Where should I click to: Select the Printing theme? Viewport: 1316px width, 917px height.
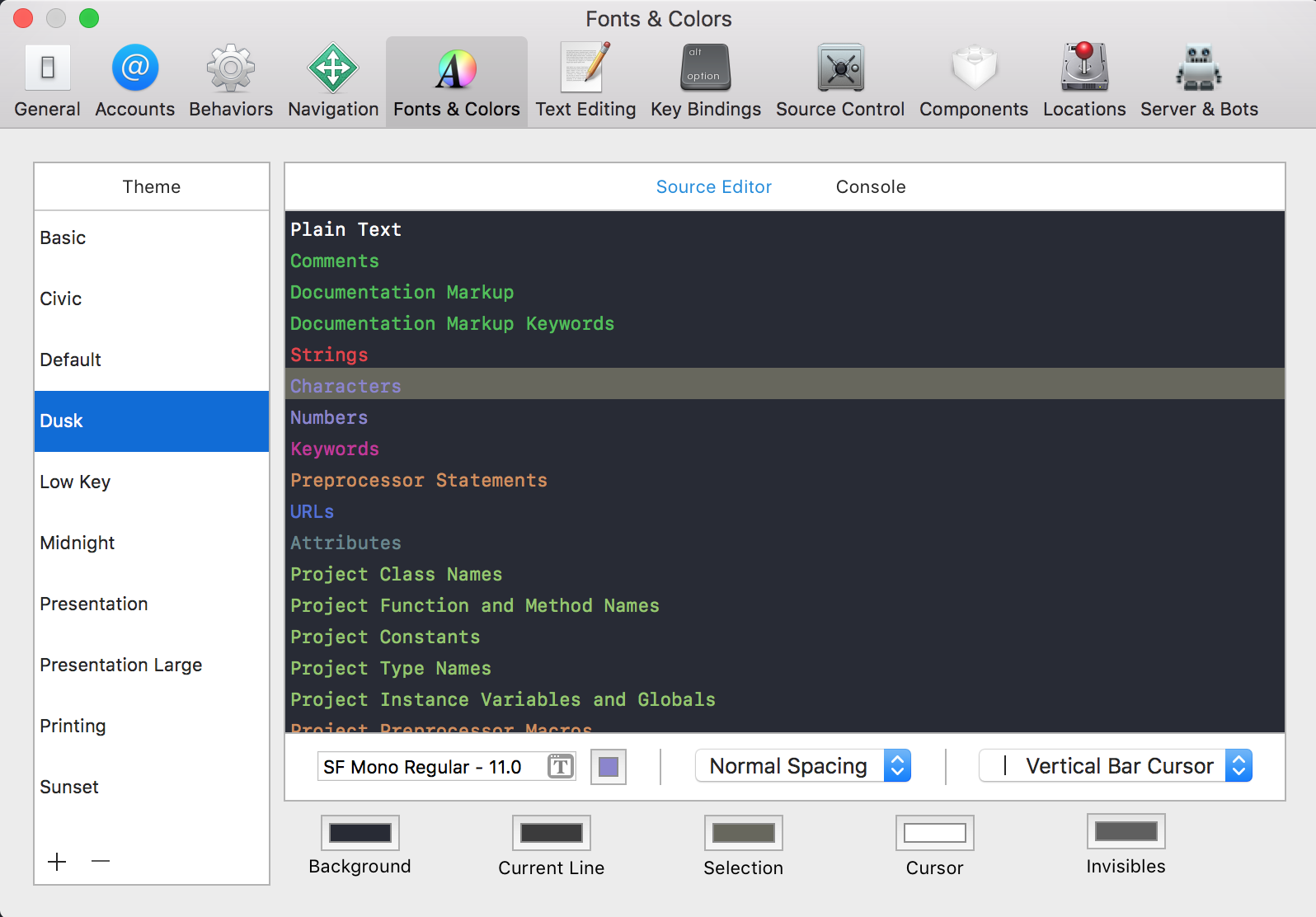click(152, 726)
